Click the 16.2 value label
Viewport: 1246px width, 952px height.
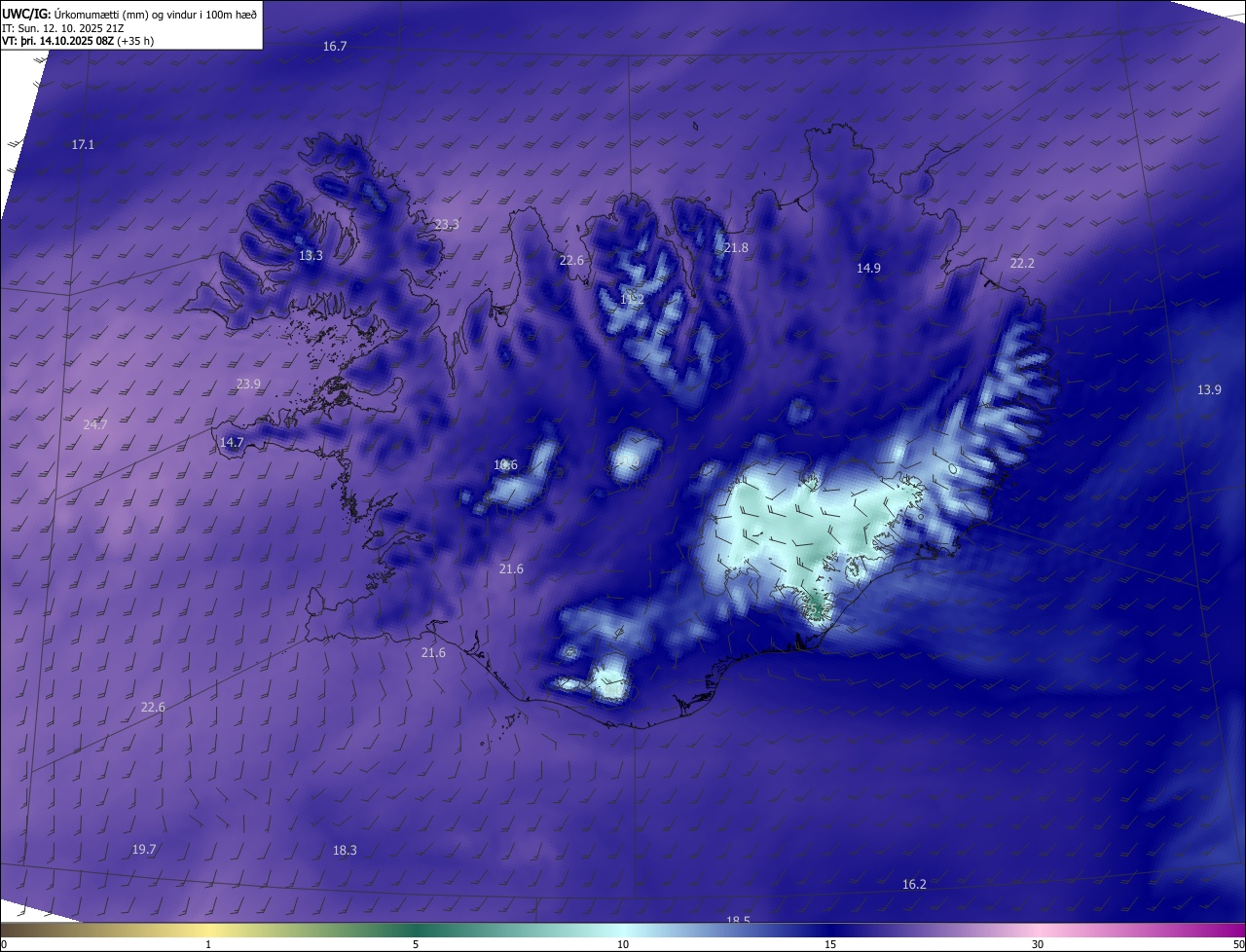(x=914, y=885)
